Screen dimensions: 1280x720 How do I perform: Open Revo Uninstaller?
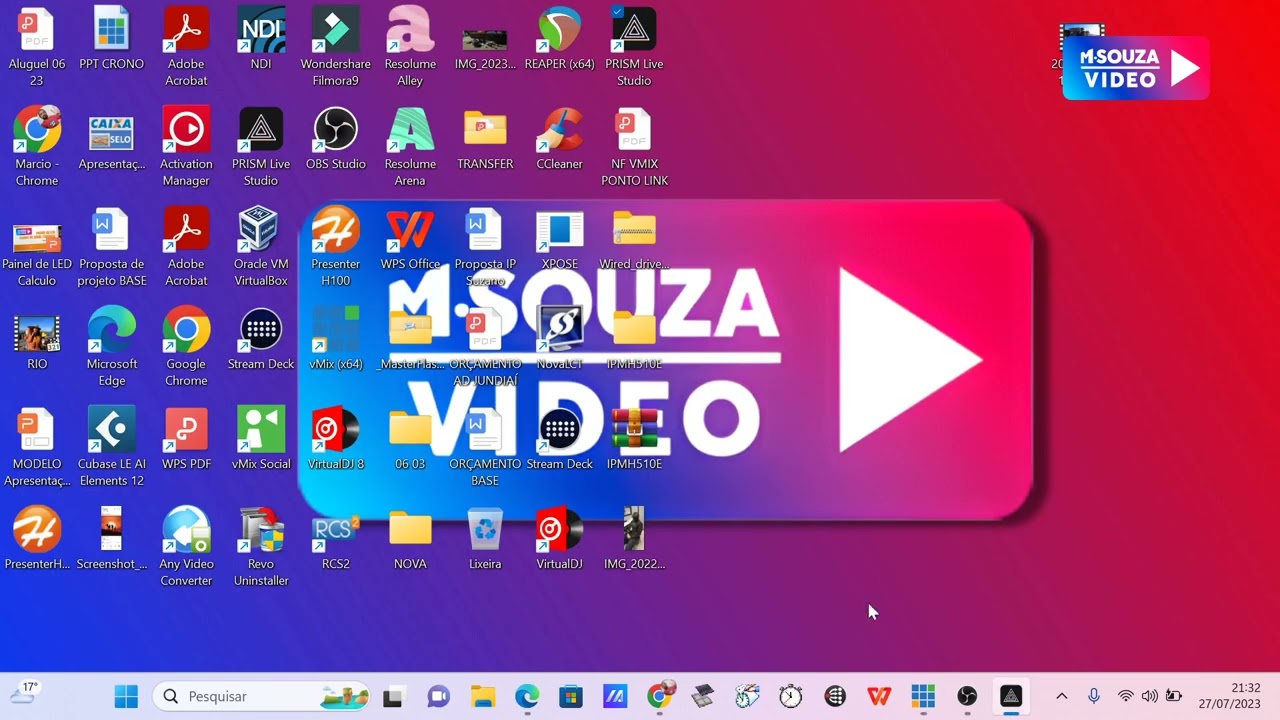pyautogui.click(x=261, y=546)
